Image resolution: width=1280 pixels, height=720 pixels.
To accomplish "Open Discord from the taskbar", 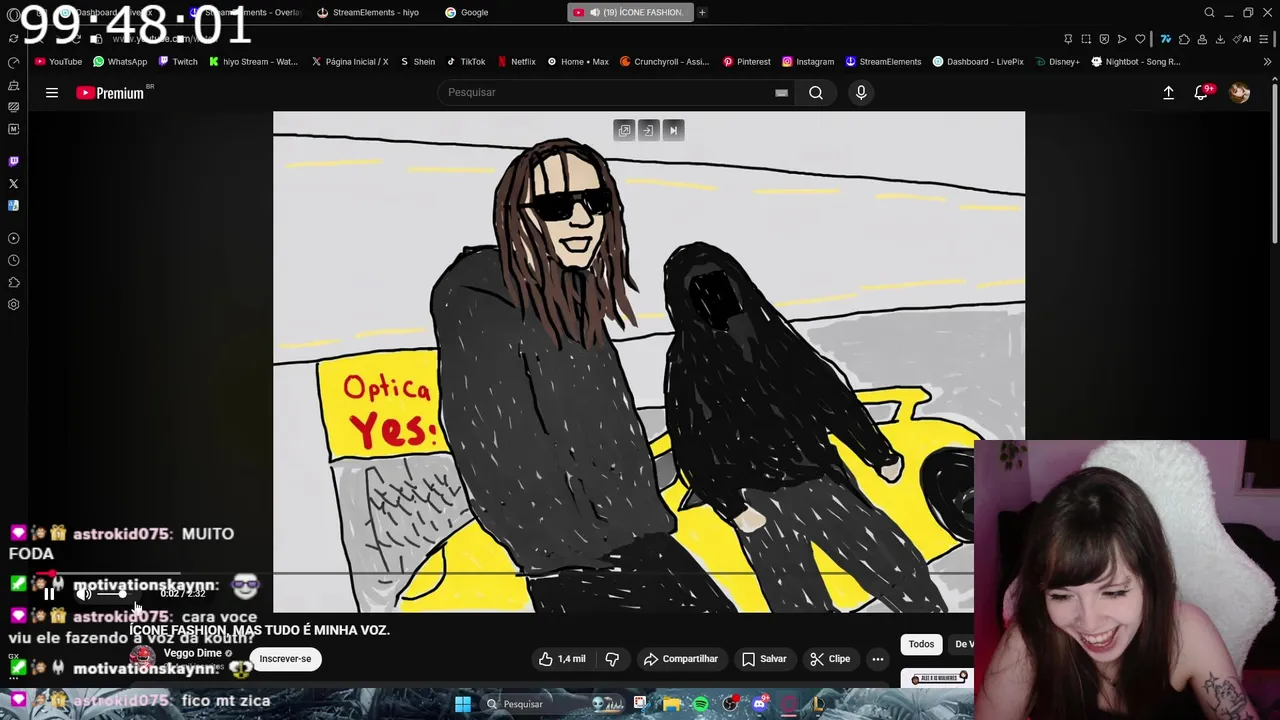I will [760, 704].
